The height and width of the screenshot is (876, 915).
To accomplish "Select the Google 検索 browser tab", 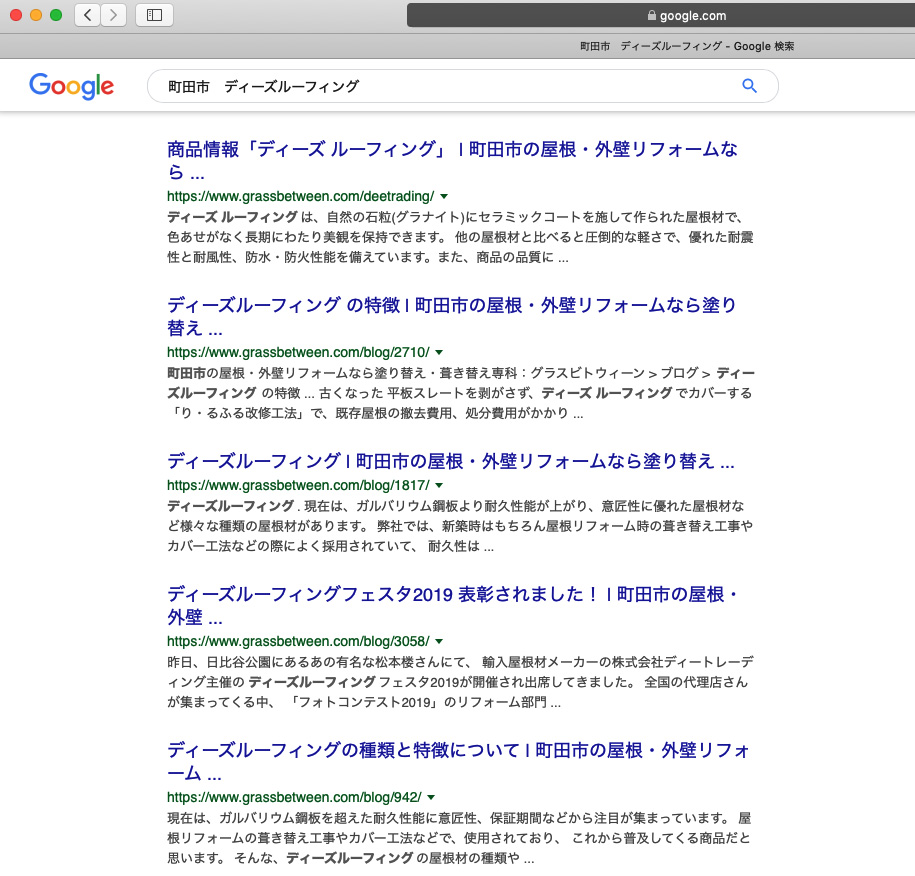I will [x=687, y=46].
